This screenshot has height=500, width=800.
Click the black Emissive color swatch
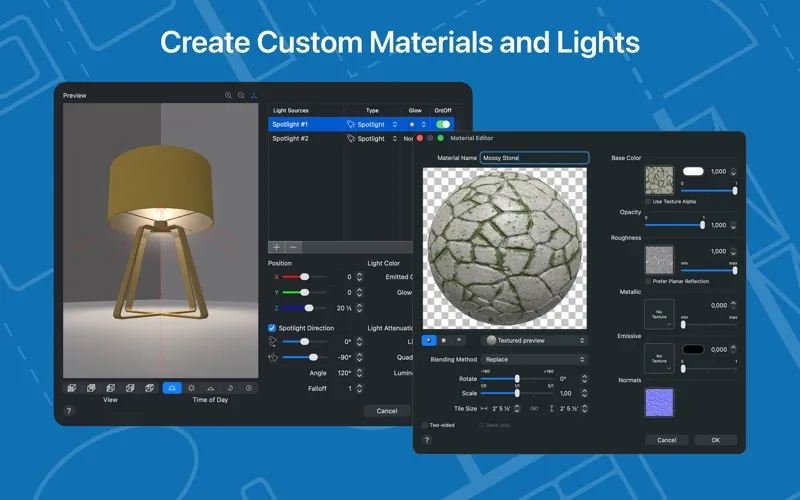[693, 349]
